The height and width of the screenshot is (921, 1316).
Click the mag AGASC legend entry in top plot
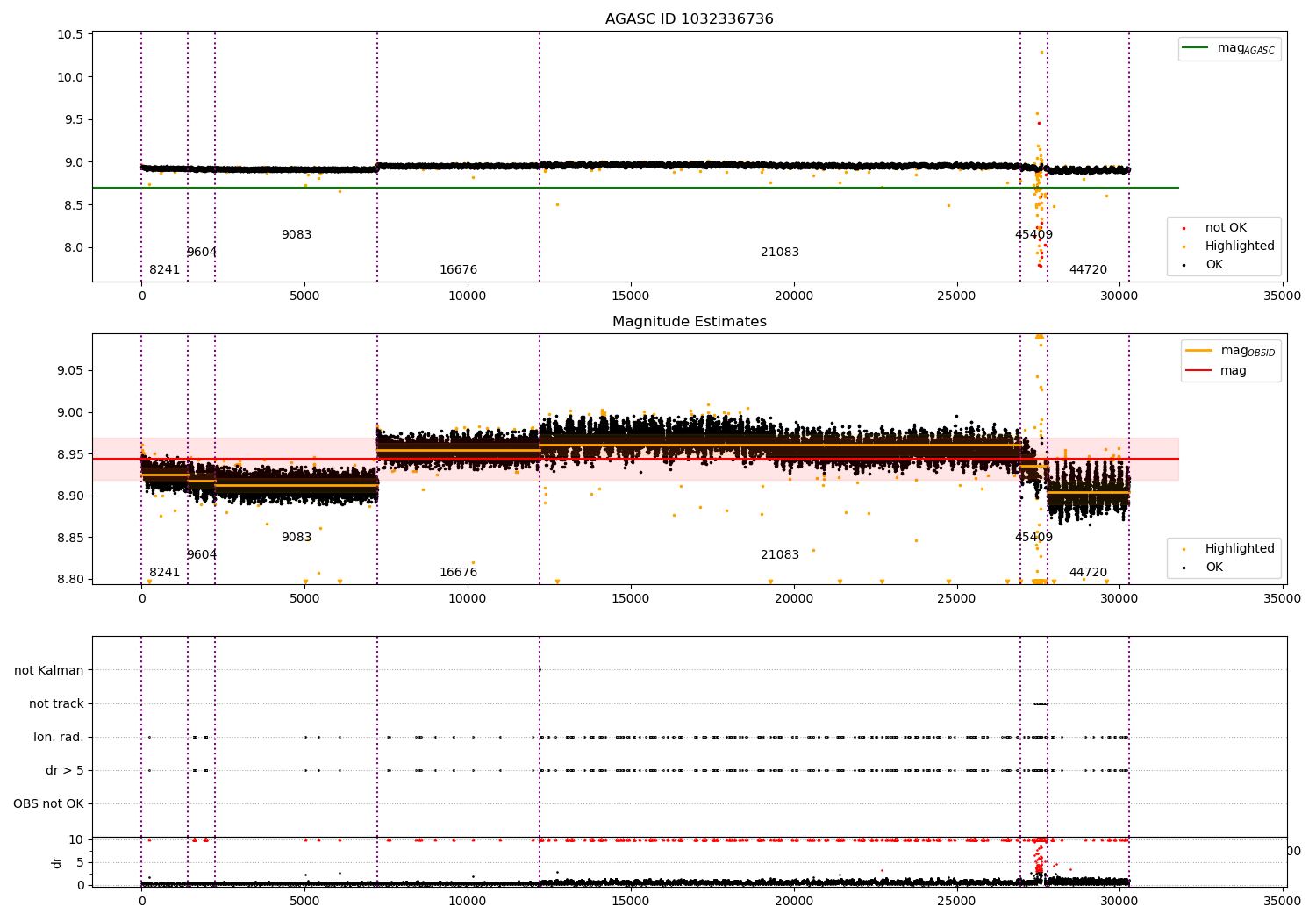1228,49
